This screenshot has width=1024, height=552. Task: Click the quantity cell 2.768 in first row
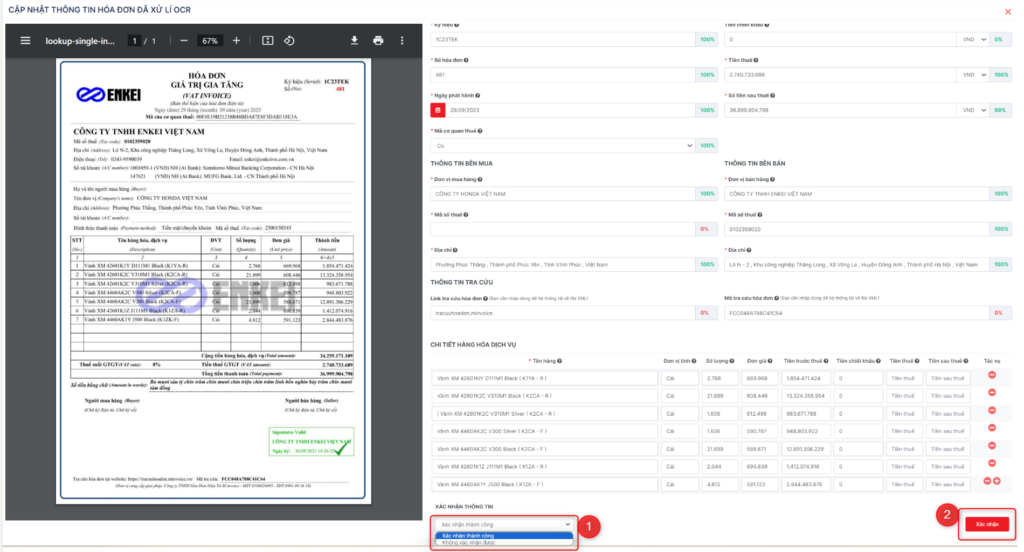pos(720,378)
